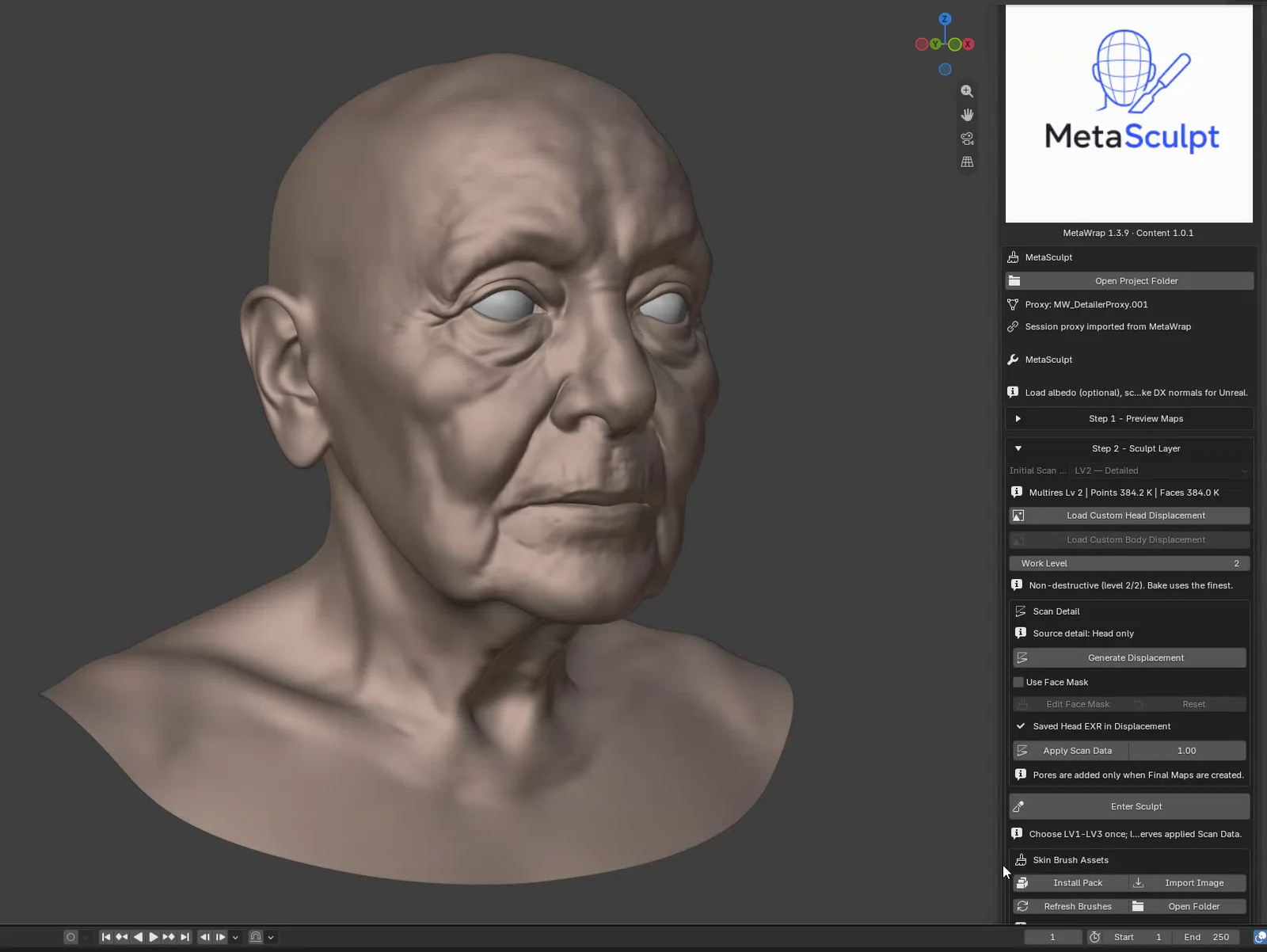Click the current frame number field

click(1052, 937)
